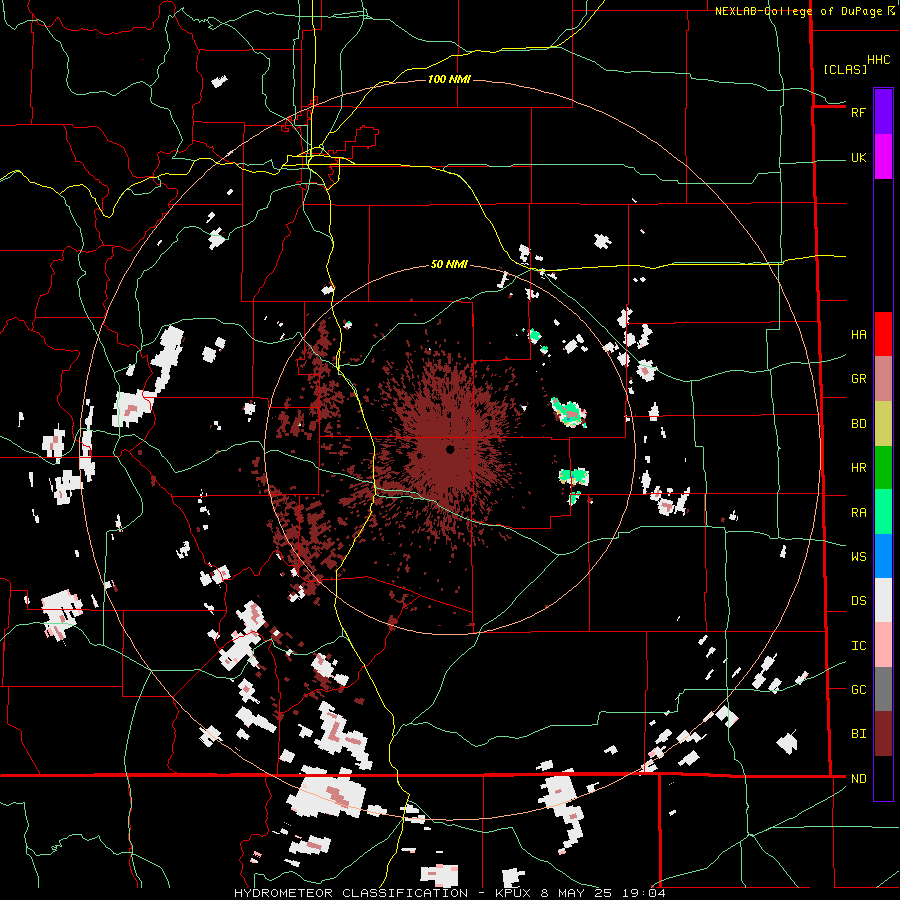Viewport: 900px width, 900px height.
Task: Click the "100 NMI" range ring label
Action: 449,79
